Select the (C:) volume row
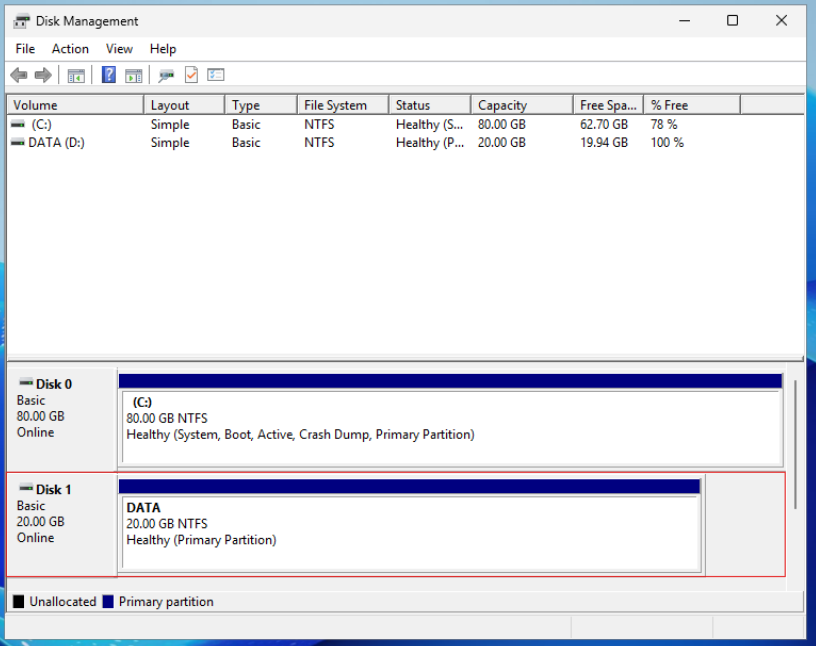 (x=374, y=124)
